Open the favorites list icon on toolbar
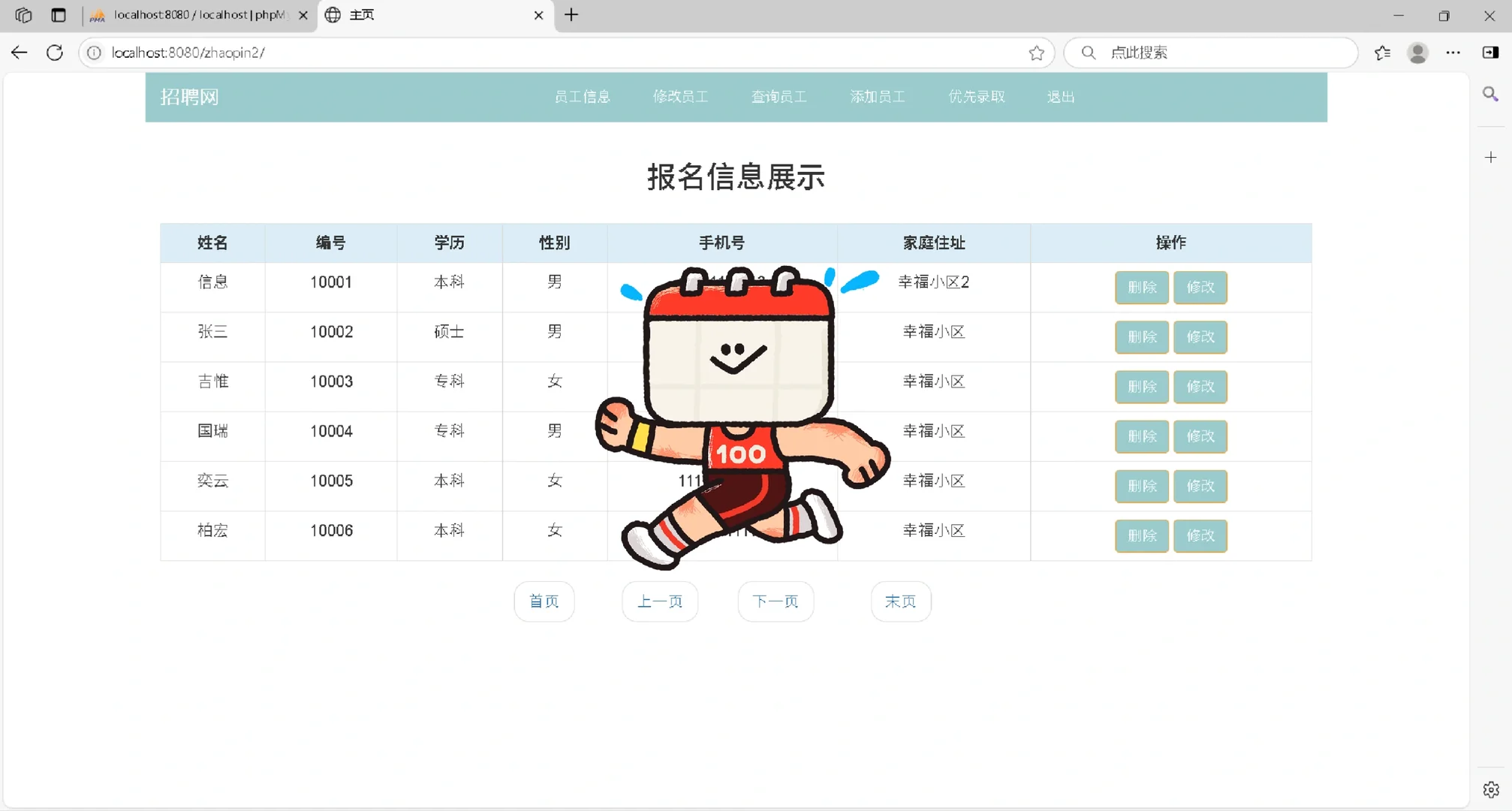 coord(1382,53)
